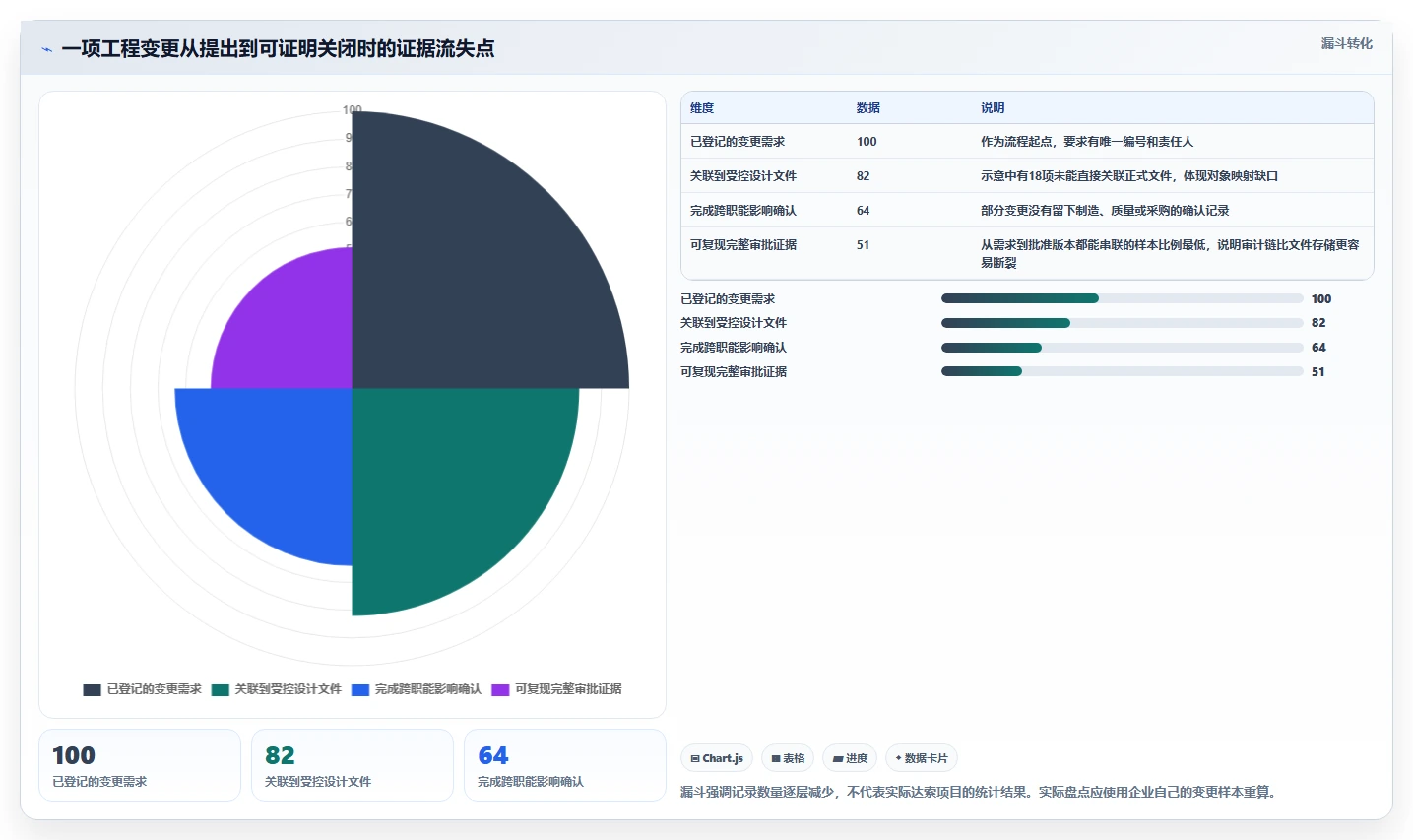Toggle the 完成跨职能影响确认 legend swatch
The width and height of the screenshot is (1413, 840).
pyautogui.click(x=360, y=689)
